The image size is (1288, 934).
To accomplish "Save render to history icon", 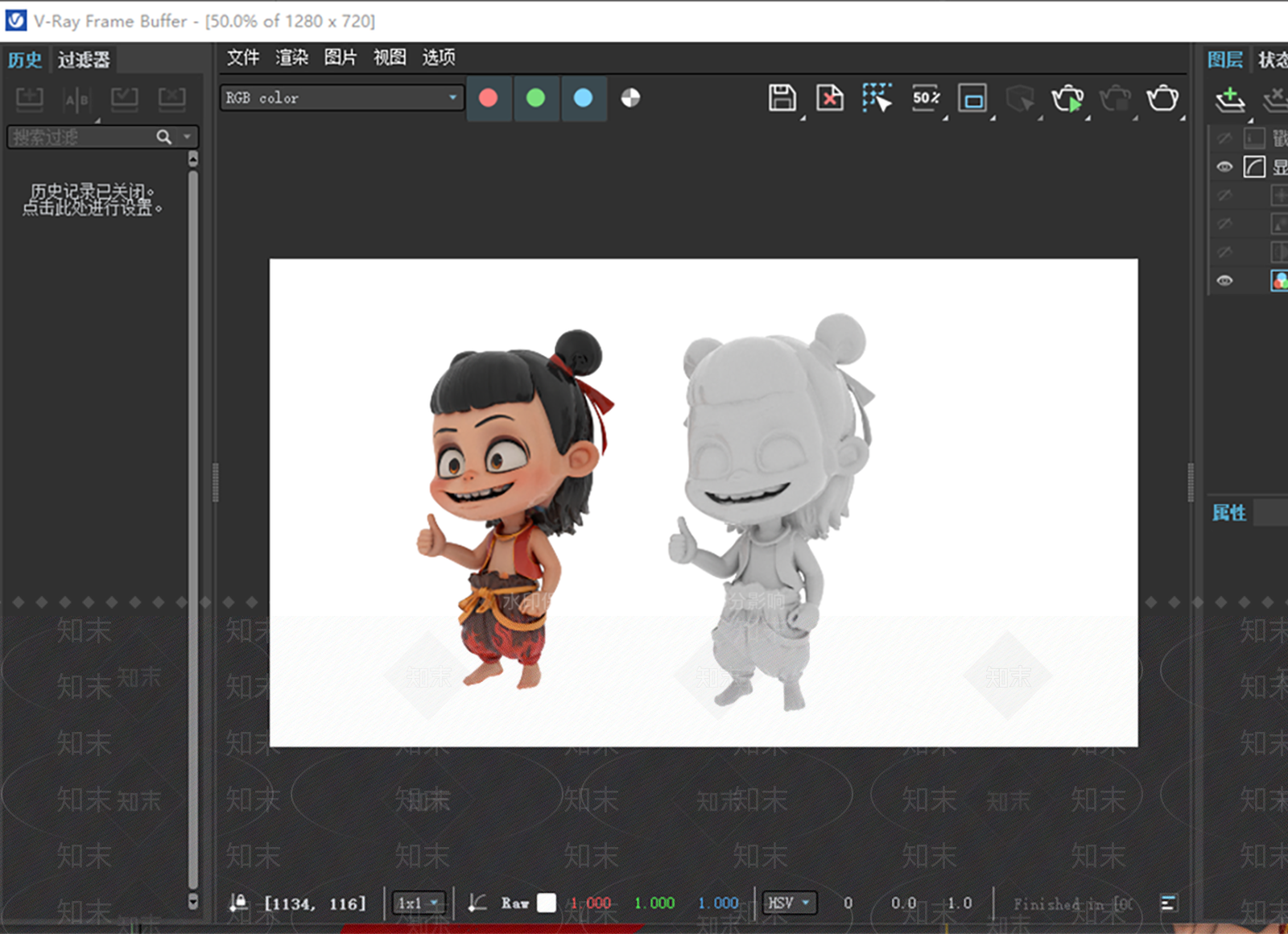I will click(x=30, y=98).
